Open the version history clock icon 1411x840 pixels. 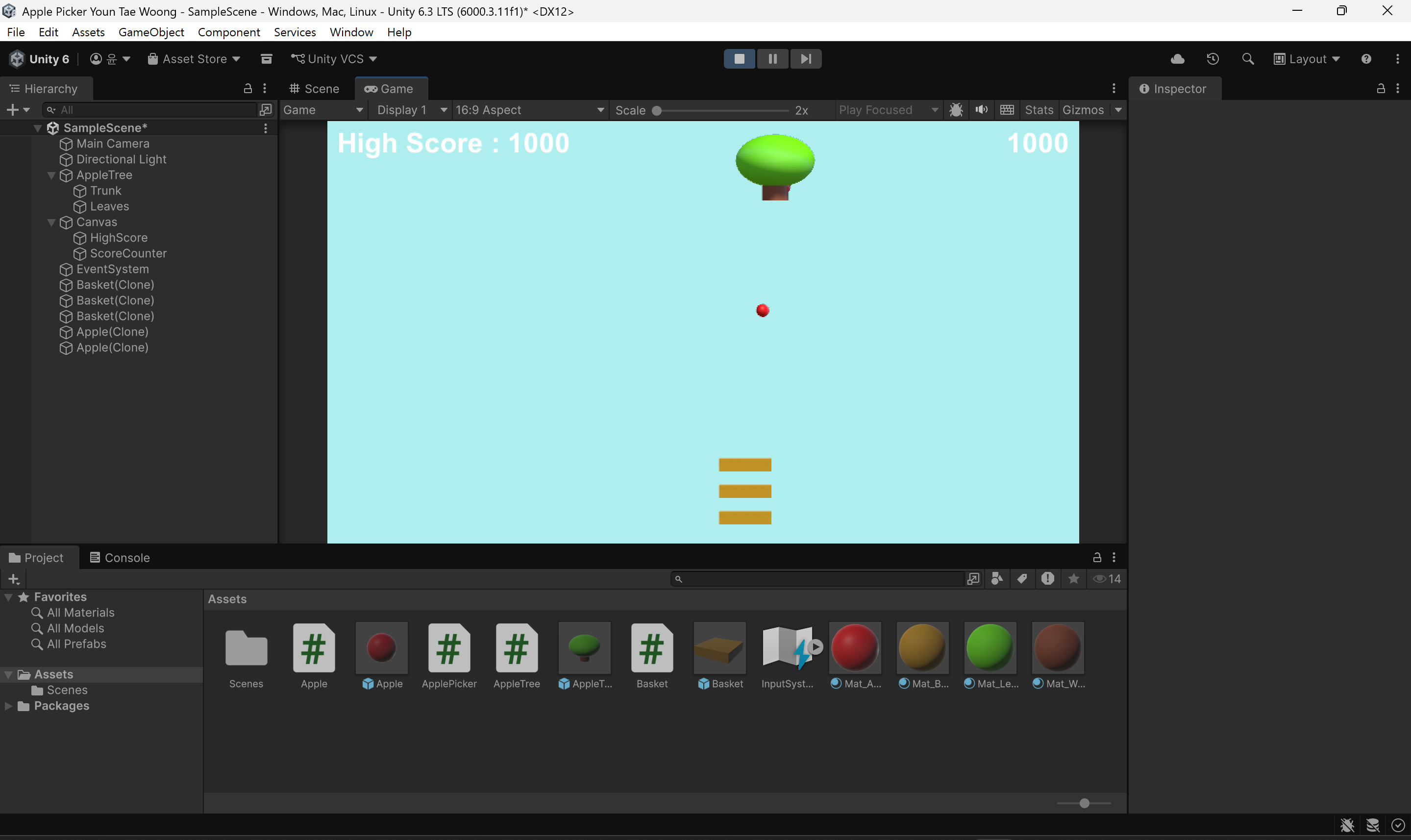pyautogui.click(x=1213, y=59)
